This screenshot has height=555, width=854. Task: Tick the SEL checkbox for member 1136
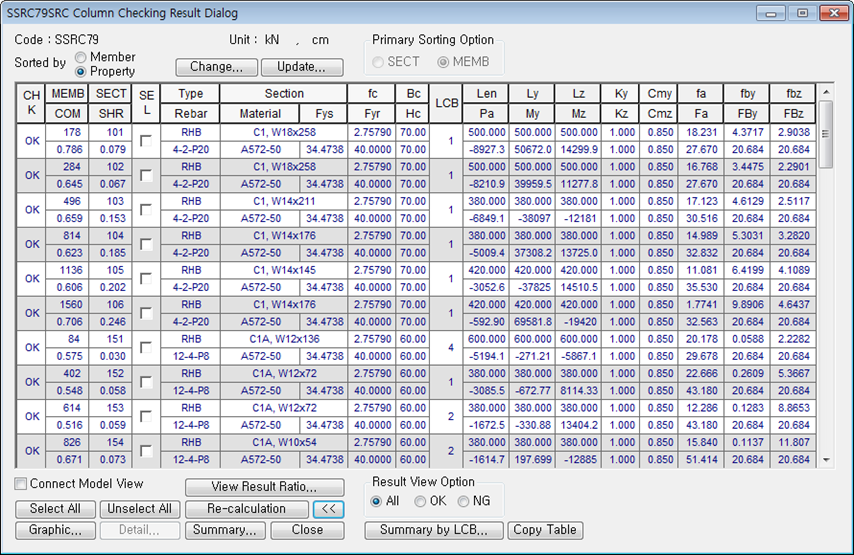tap(146, 278)
